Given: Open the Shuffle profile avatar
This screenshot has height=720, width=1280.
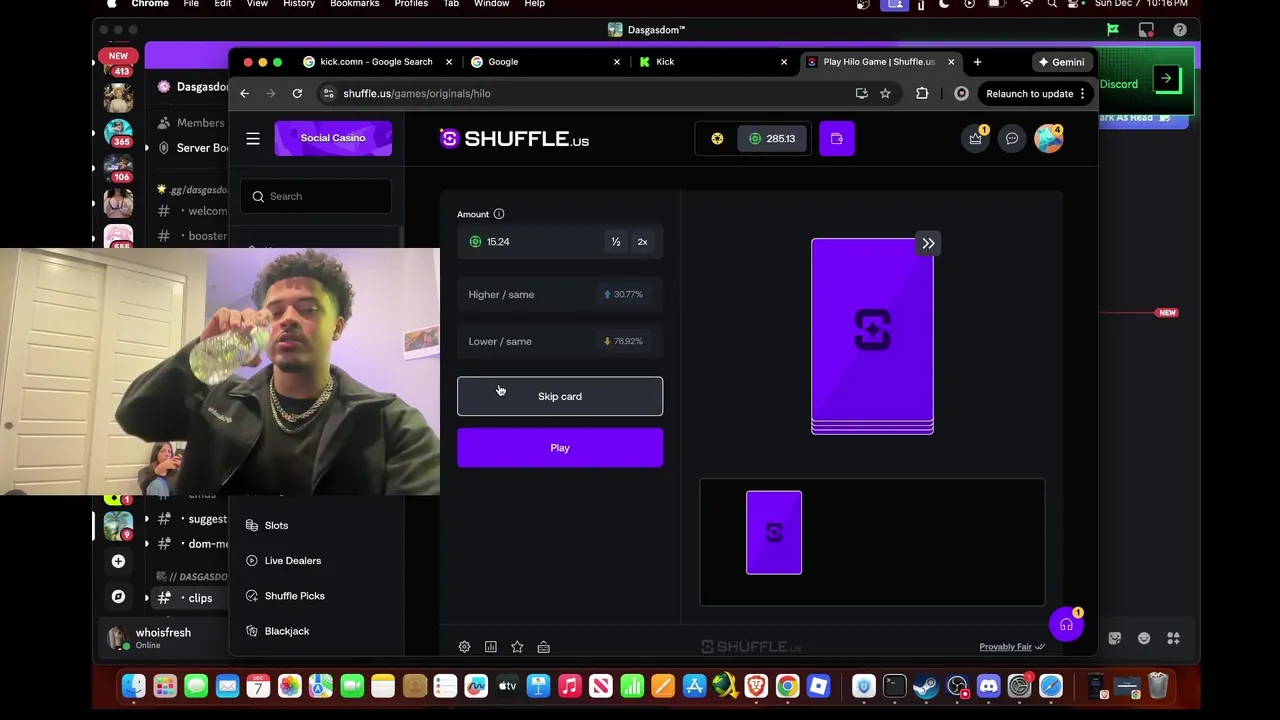Looking at the screenshot, I should [x=1048, y=138].
